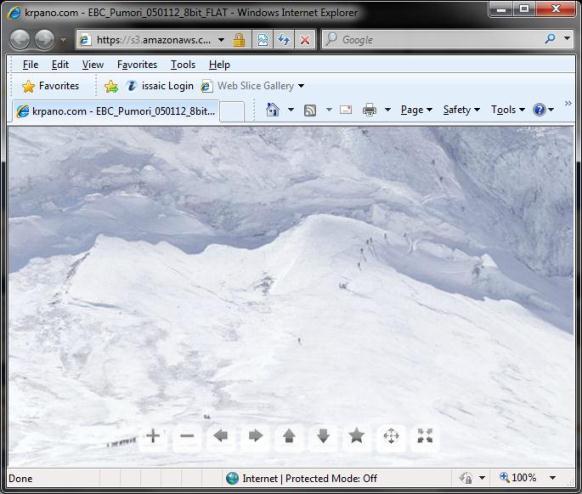
Task: Tilt the panorama down with the down arrow
Action: click(323, 436)
